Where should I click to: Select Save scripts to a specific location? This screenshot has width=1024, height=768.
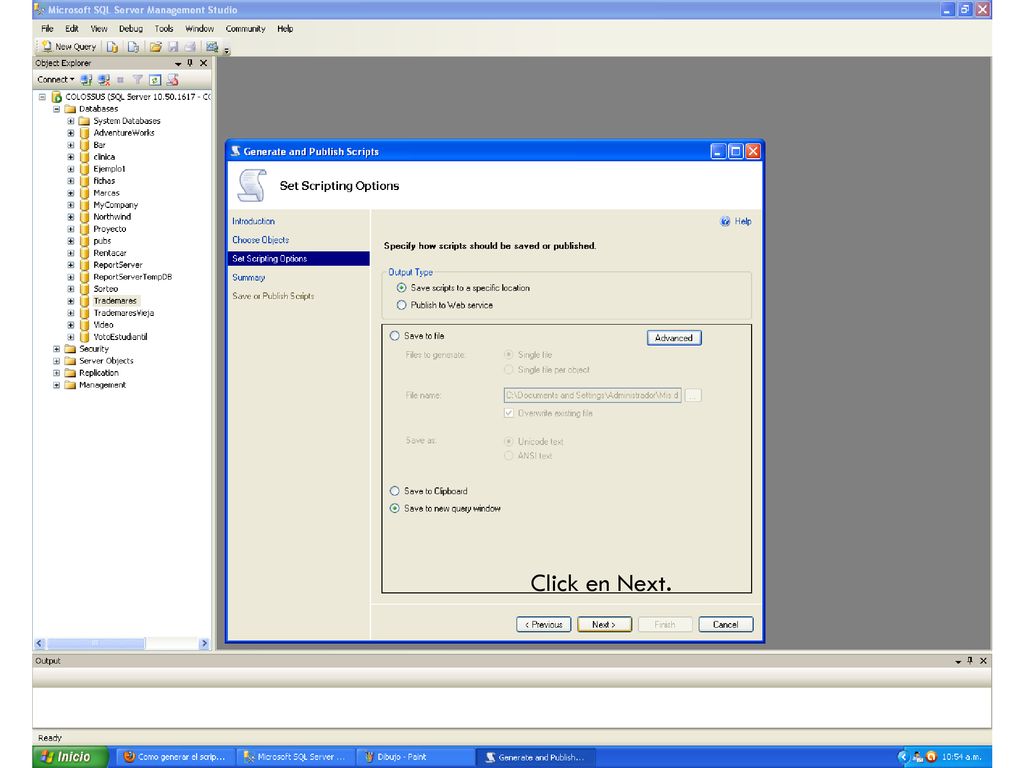[402, 288]
